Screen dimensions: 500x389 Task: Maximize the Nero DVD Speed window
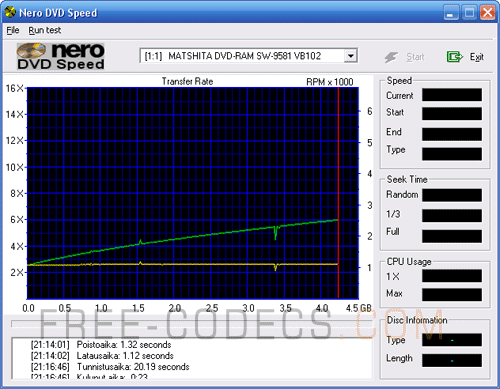469,13
